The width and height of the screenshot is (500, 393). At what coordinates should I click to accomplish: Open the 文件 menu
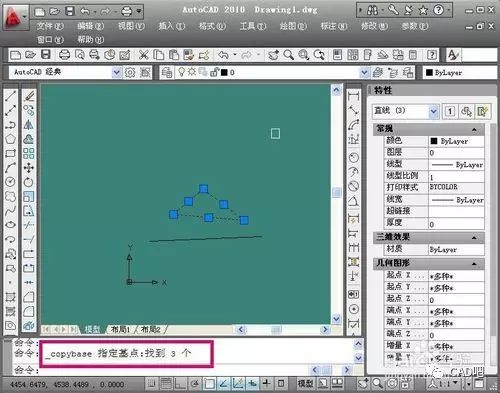(x=50, y=26)
